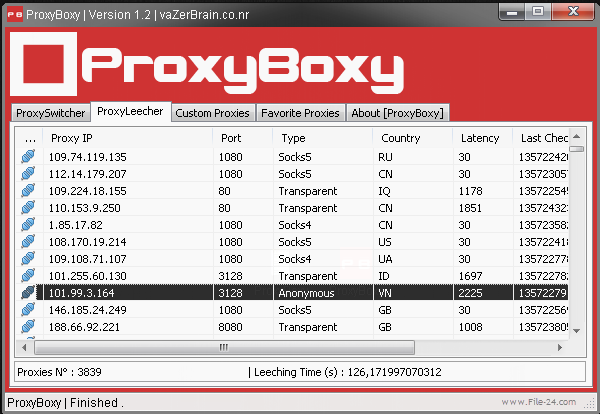Click the proxy icon beside 109.74.119.135
This screenshot has height=414, width=600.
coord(28,156)
